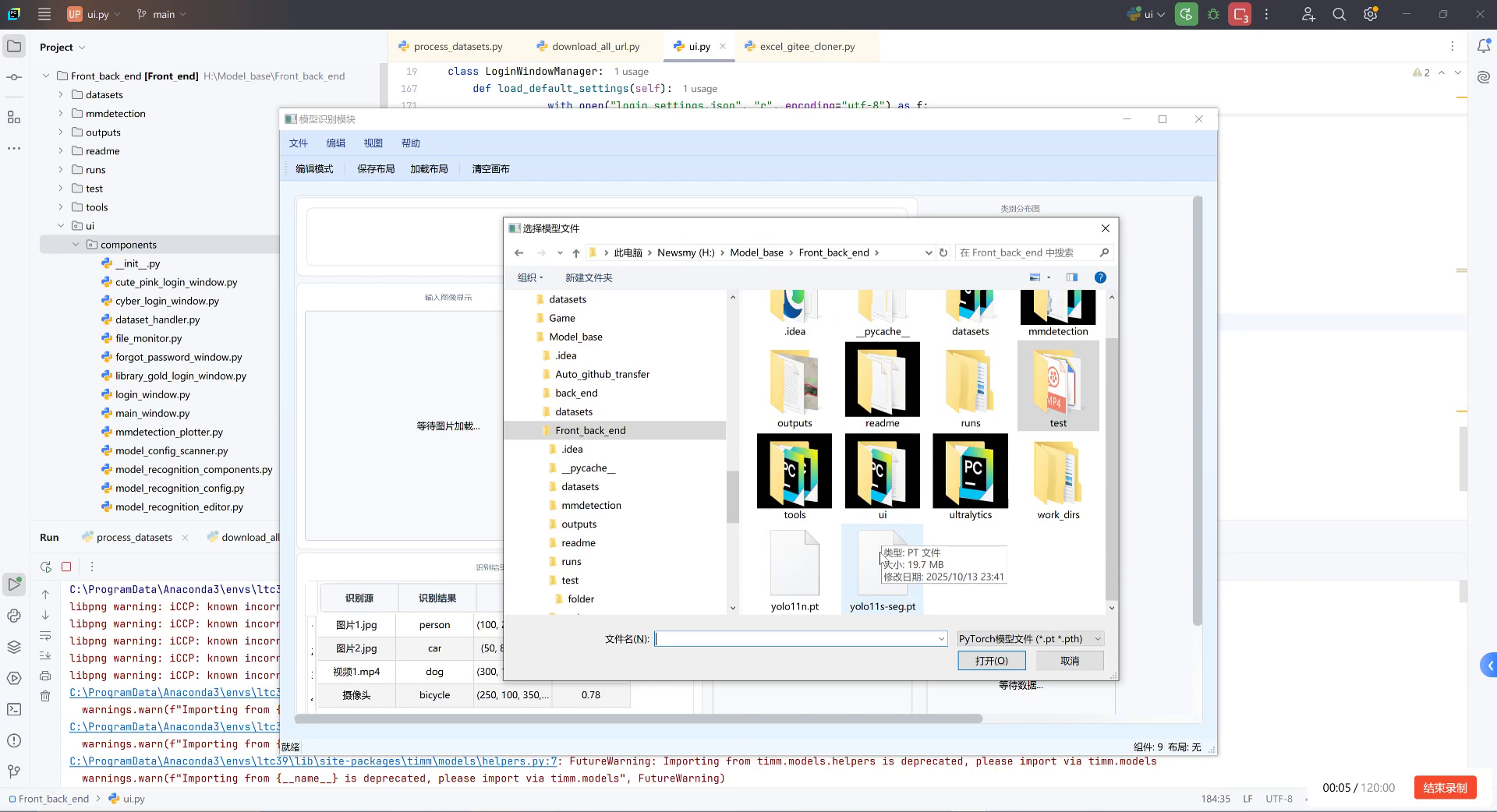Open Problems tool window icon
The width and height of the screenshot is (1497, 812).
point(14,740)
